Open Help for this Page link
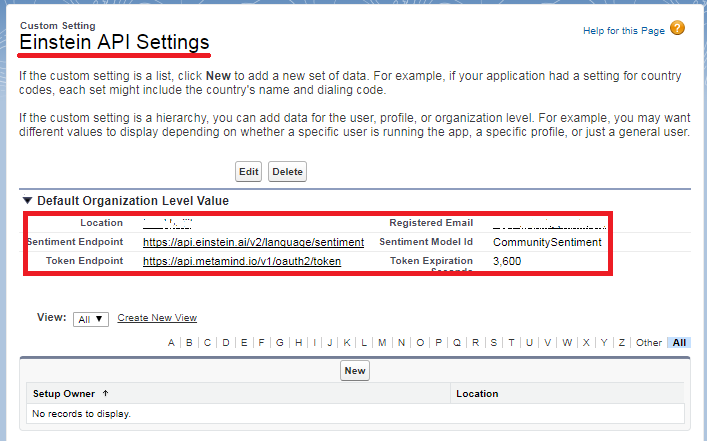Viewport: 707px width, 441px height. click(x=624, y=31)
